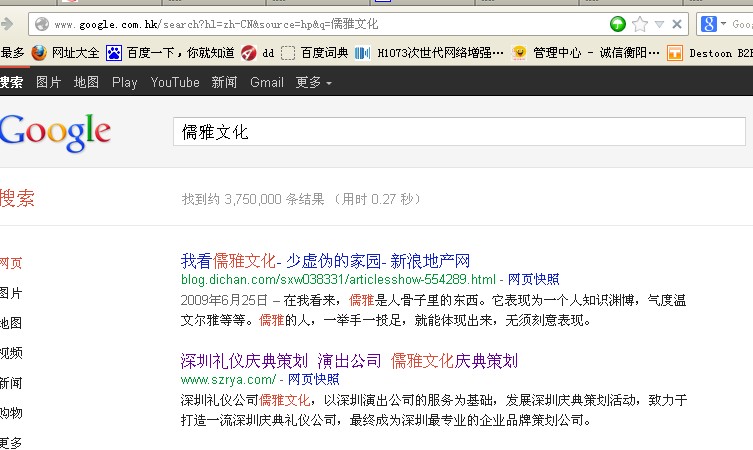The image size is (753, 450).
Task: Click the Google logo
Action: click(x=55, y=132)
